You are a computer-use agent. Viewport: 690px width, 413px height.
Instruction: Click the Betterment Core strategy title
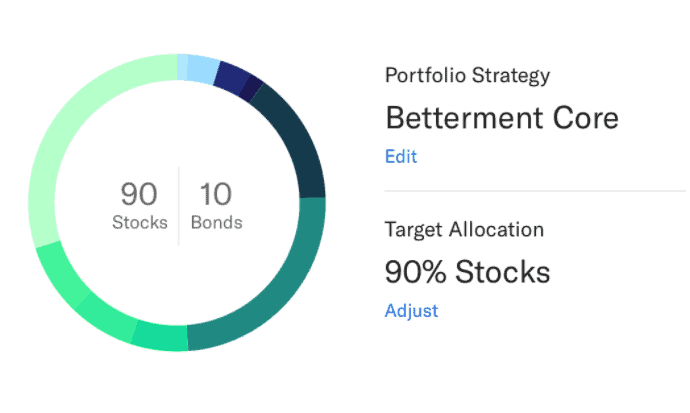(502, 118)
